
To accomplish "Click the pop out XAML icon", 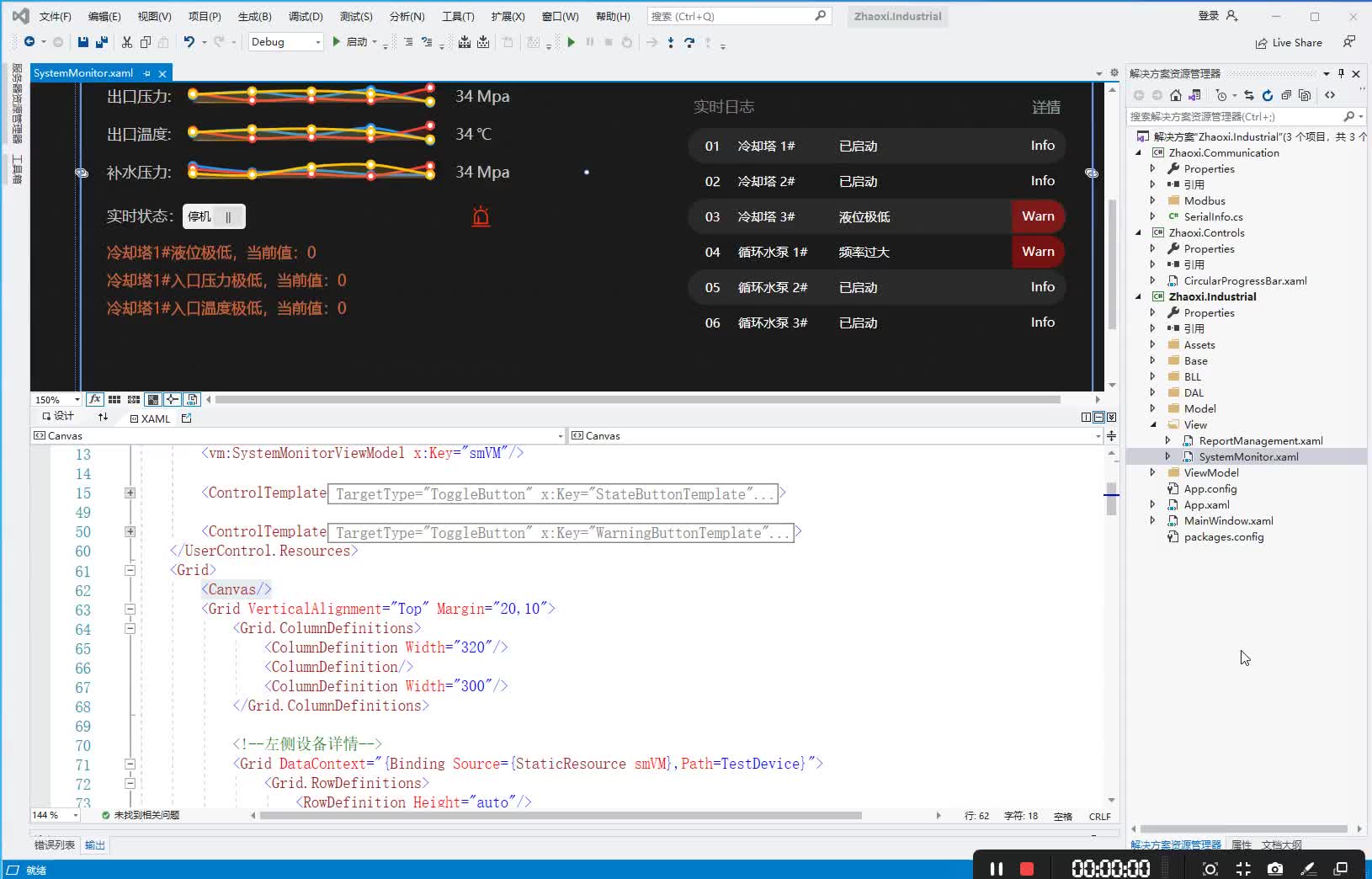I will click(x=187, y=418).
